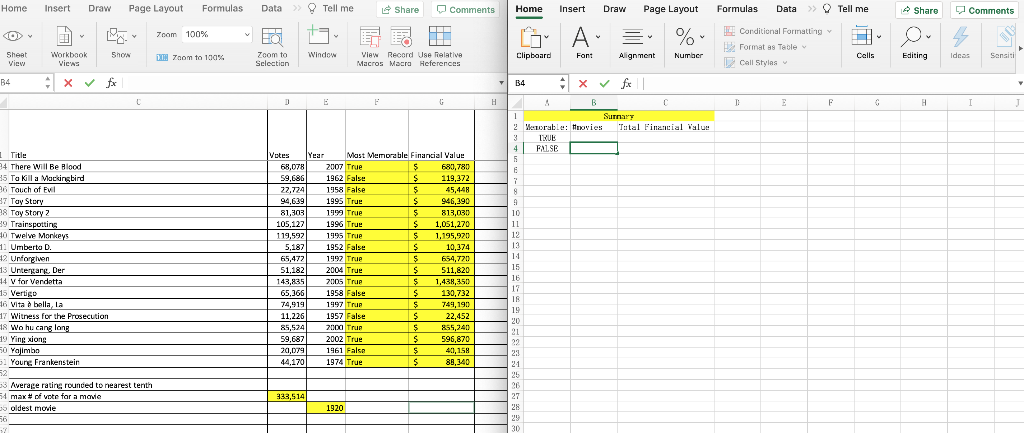Cancel formula entry in left window
The width and height of the screenshot is (1024, 433).
[x=69, y=83]
